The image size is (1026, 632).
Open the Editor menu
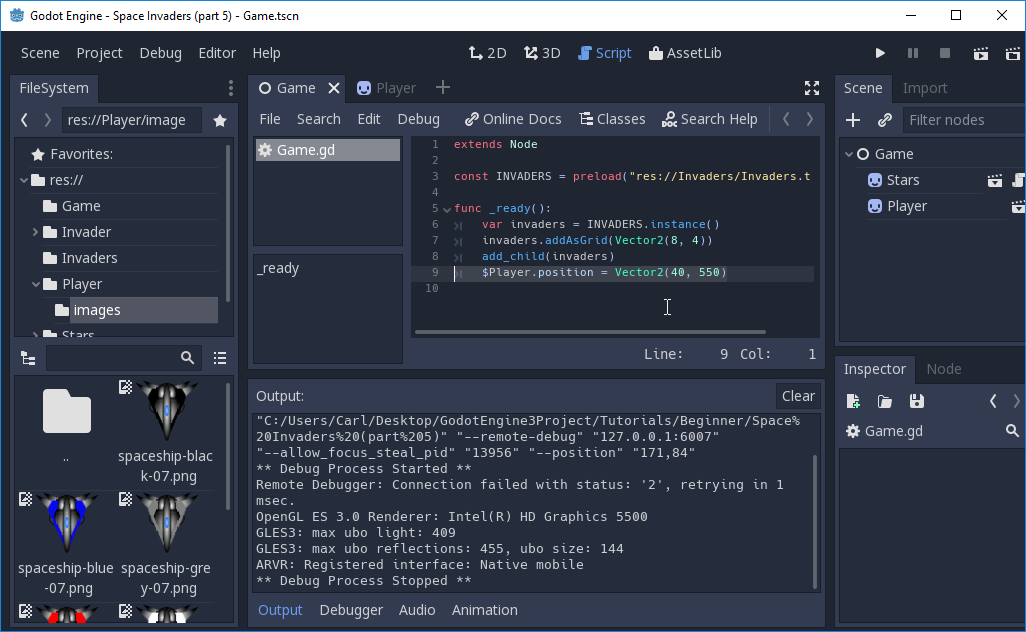point(217,53)
